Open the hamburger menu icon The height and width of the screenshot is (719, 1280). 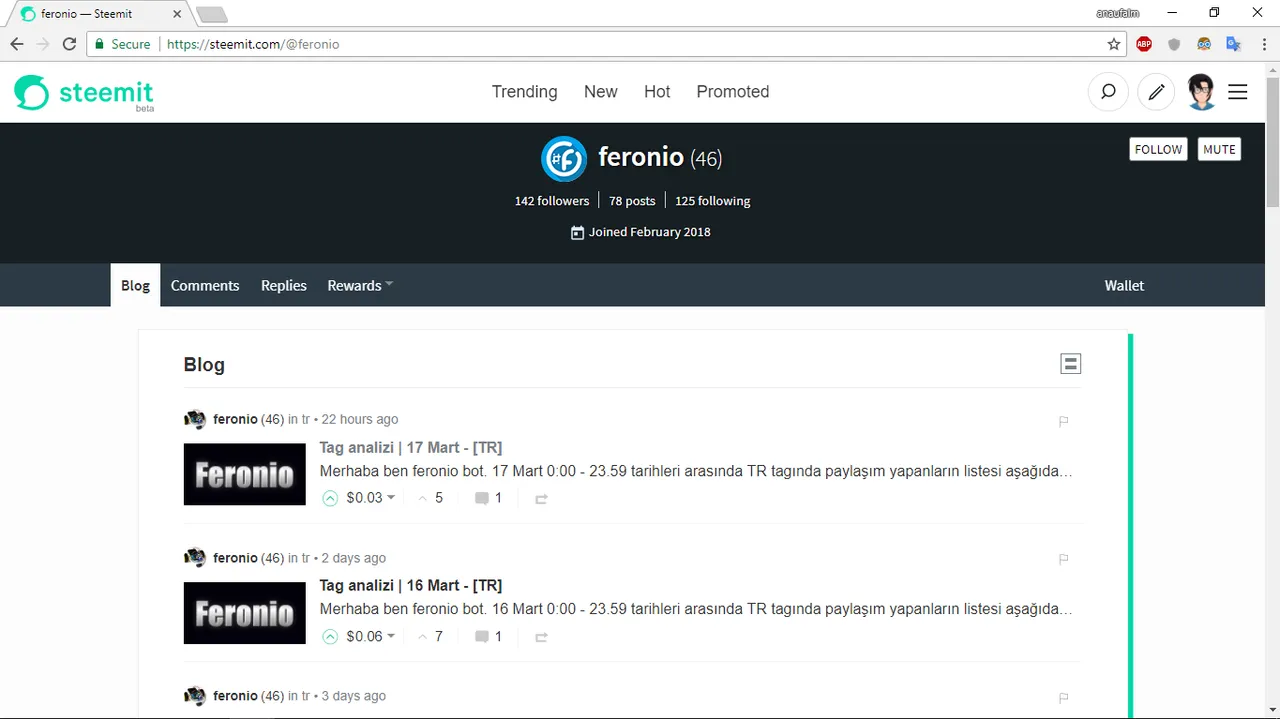tap(1238, 92)
